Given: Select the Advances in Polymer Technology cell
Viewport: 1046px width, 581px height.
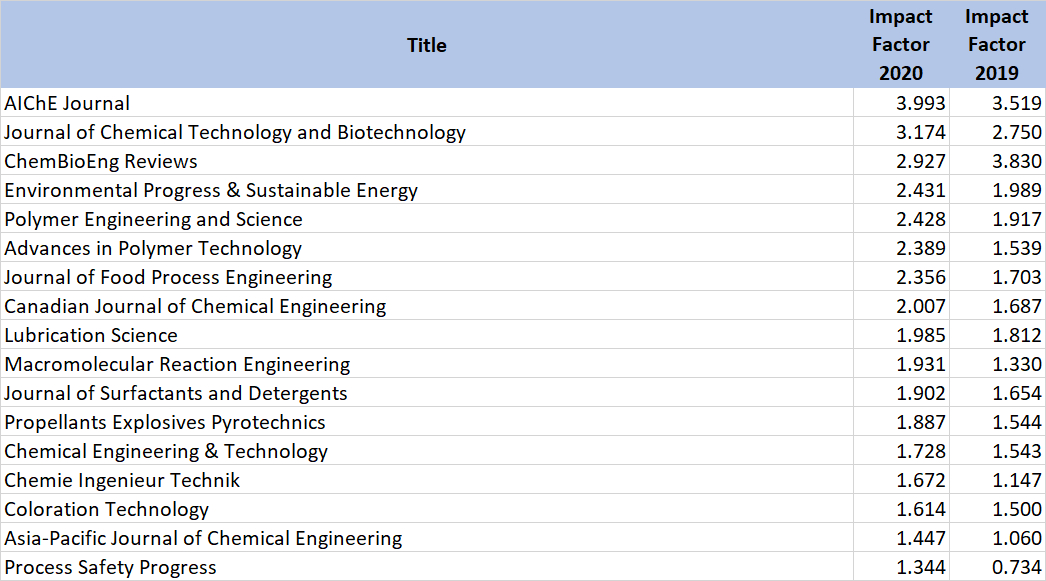Looking at the screenshot, I should 153,248.
